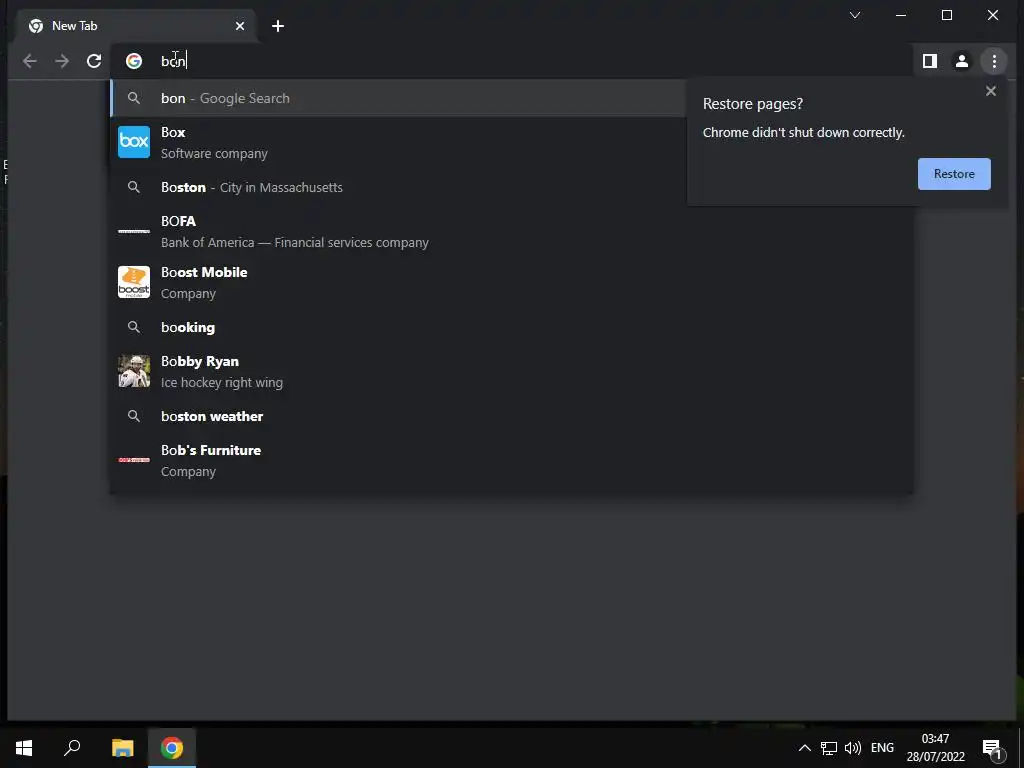Click the browser forward arrow

pyautogui.click(x=62, y=61)
